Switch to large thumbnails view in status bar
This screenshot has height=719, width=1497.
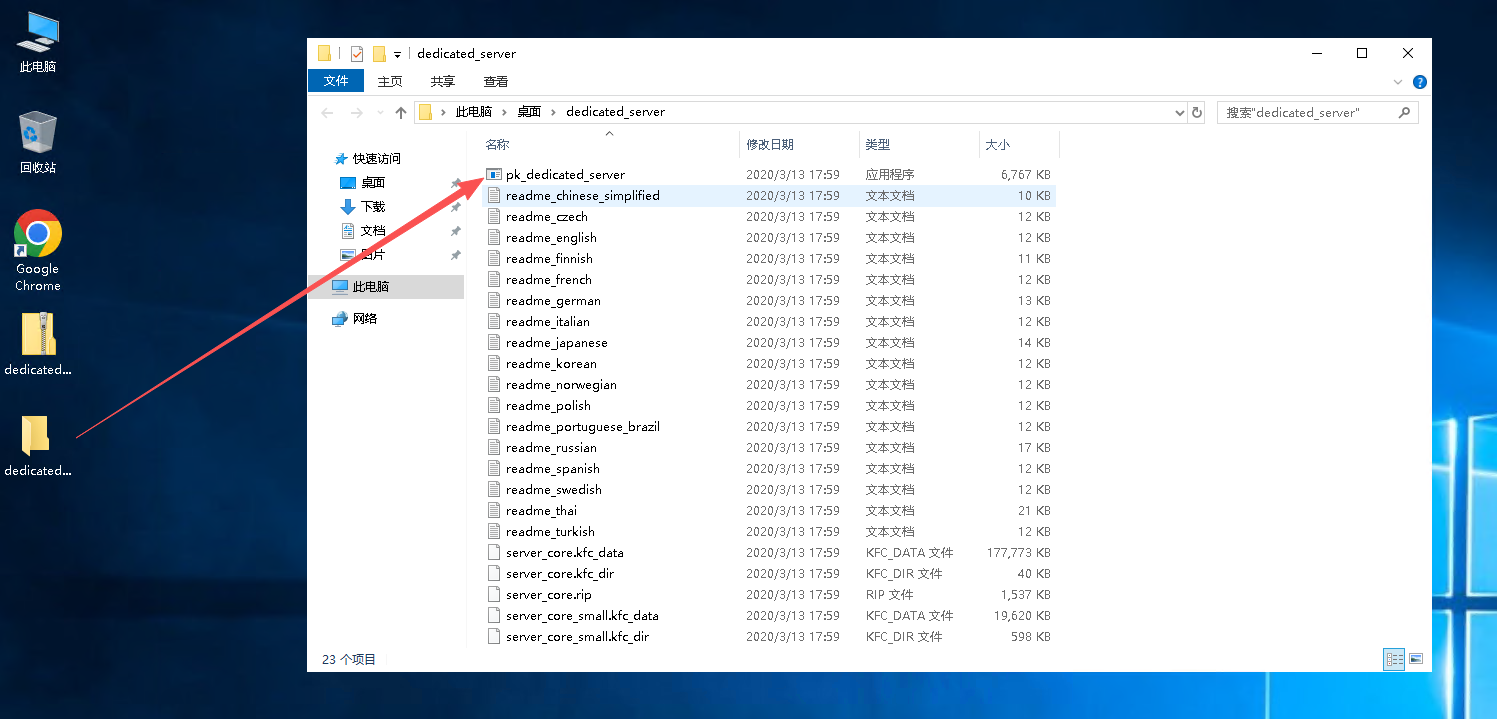click(x=1415, y=659)
